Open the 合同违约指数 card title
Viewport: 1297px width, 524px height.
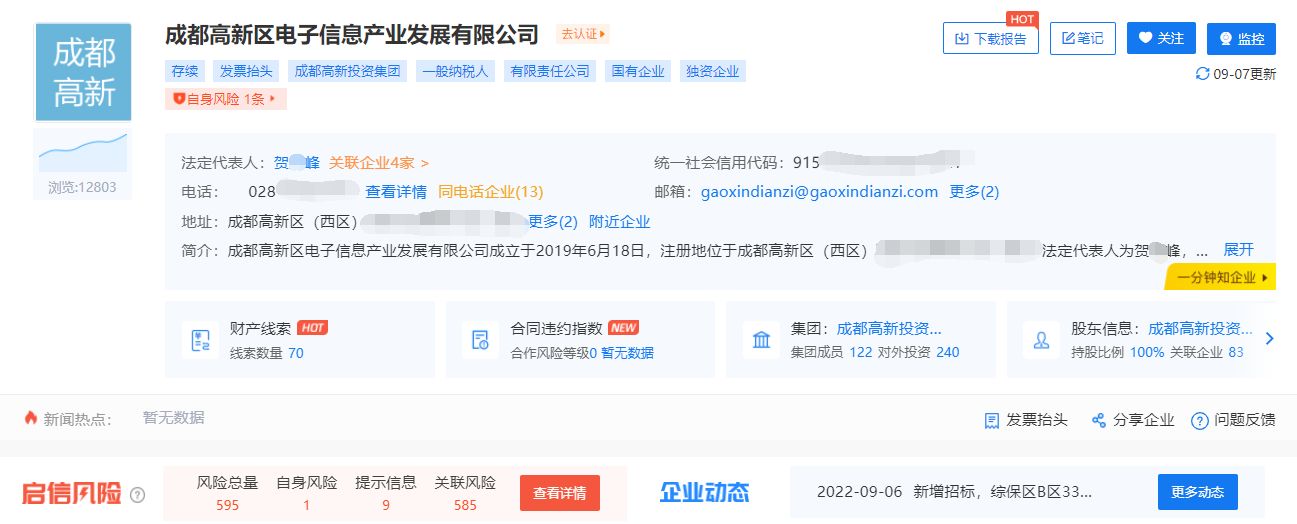tap(557, 328)
